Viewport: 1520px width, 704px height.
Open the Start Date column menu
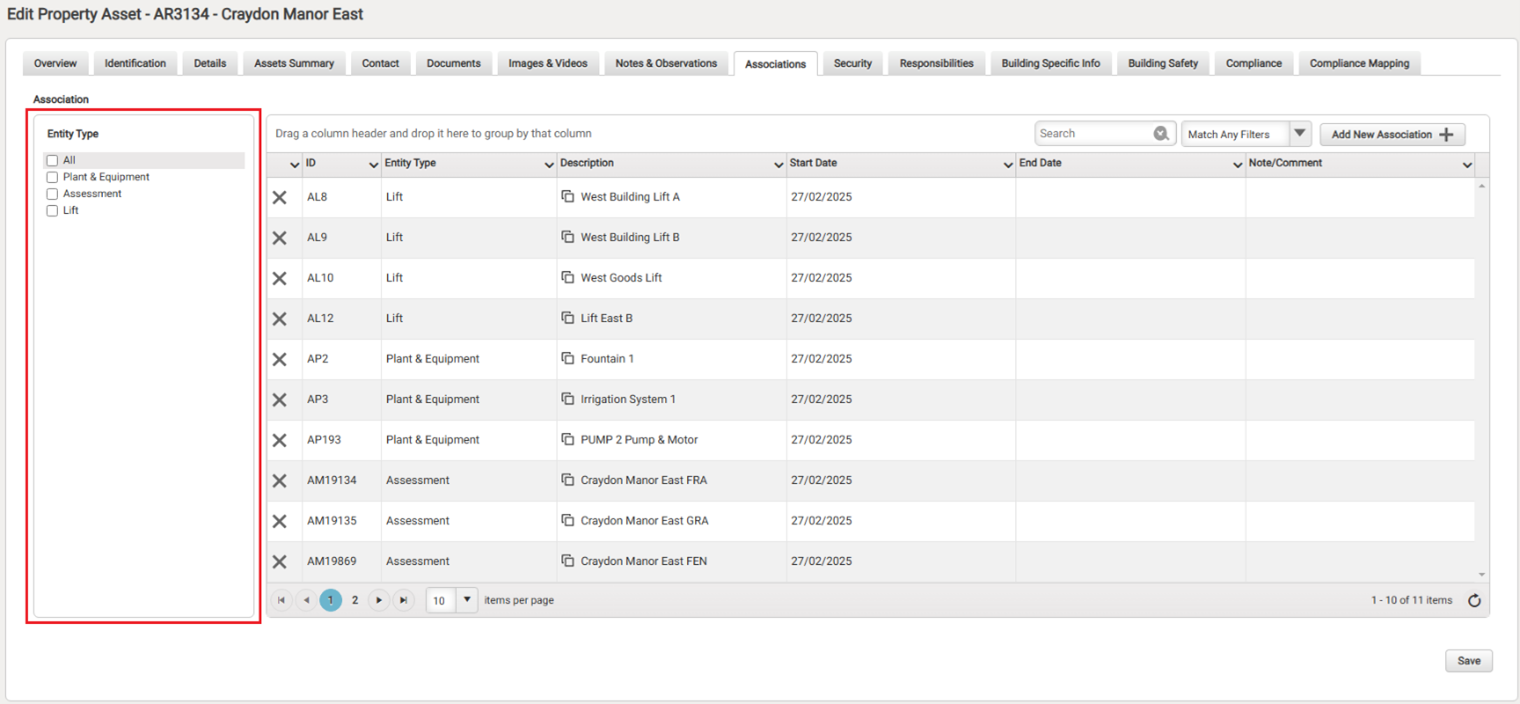tap(1008, 165)
